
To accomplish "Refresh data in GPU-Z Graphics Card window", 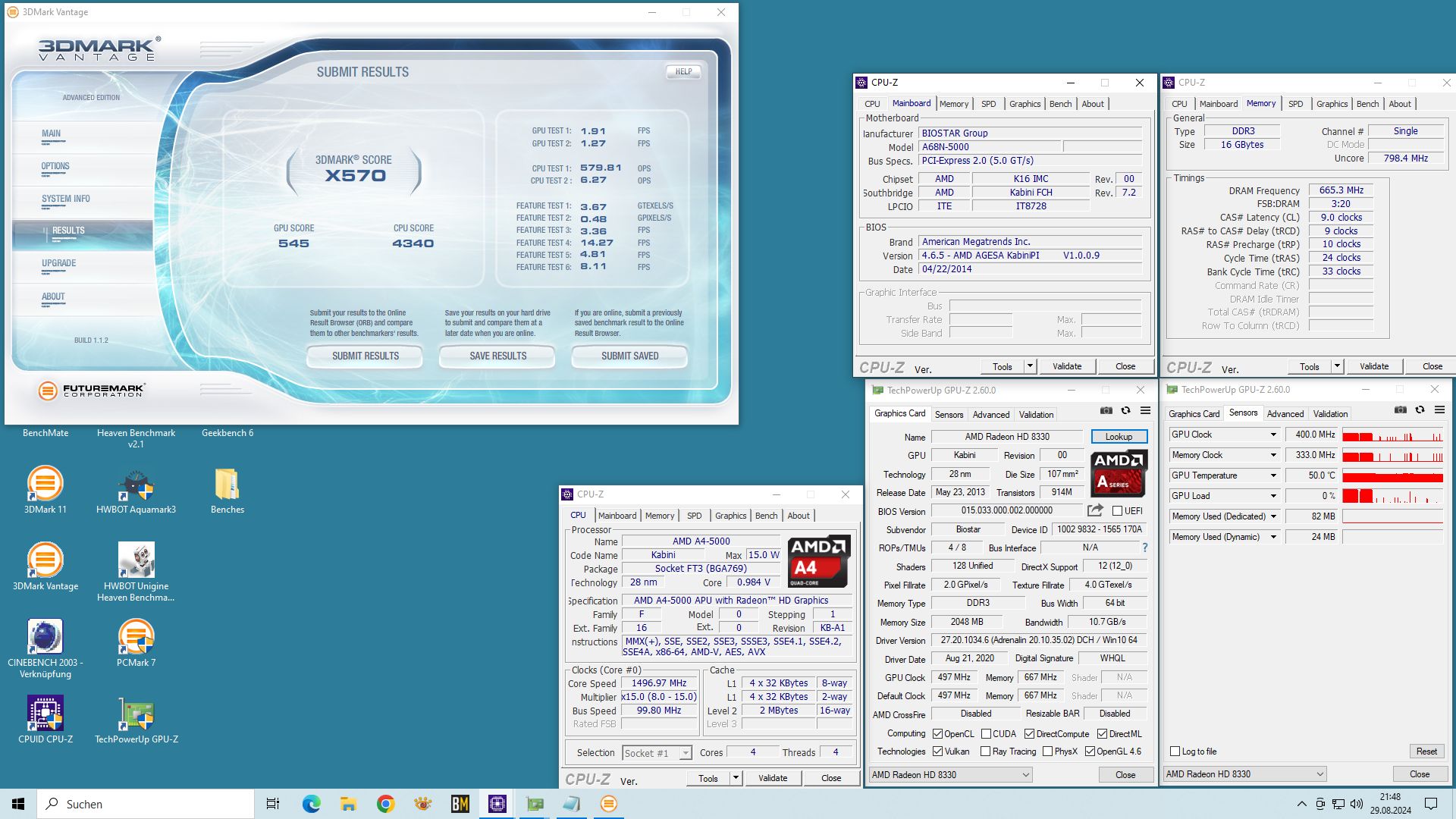I will 1126,410.
